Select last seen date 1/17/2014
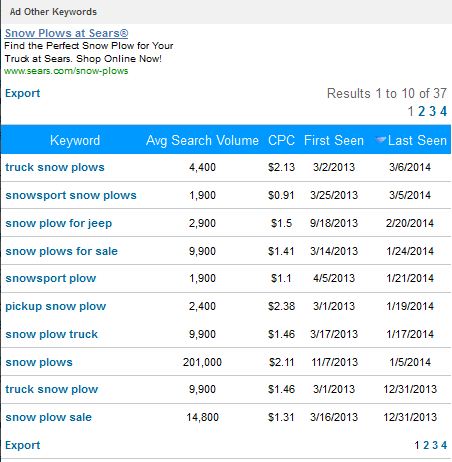Viewport: 452px width, 462px height. tap(410, 334)
